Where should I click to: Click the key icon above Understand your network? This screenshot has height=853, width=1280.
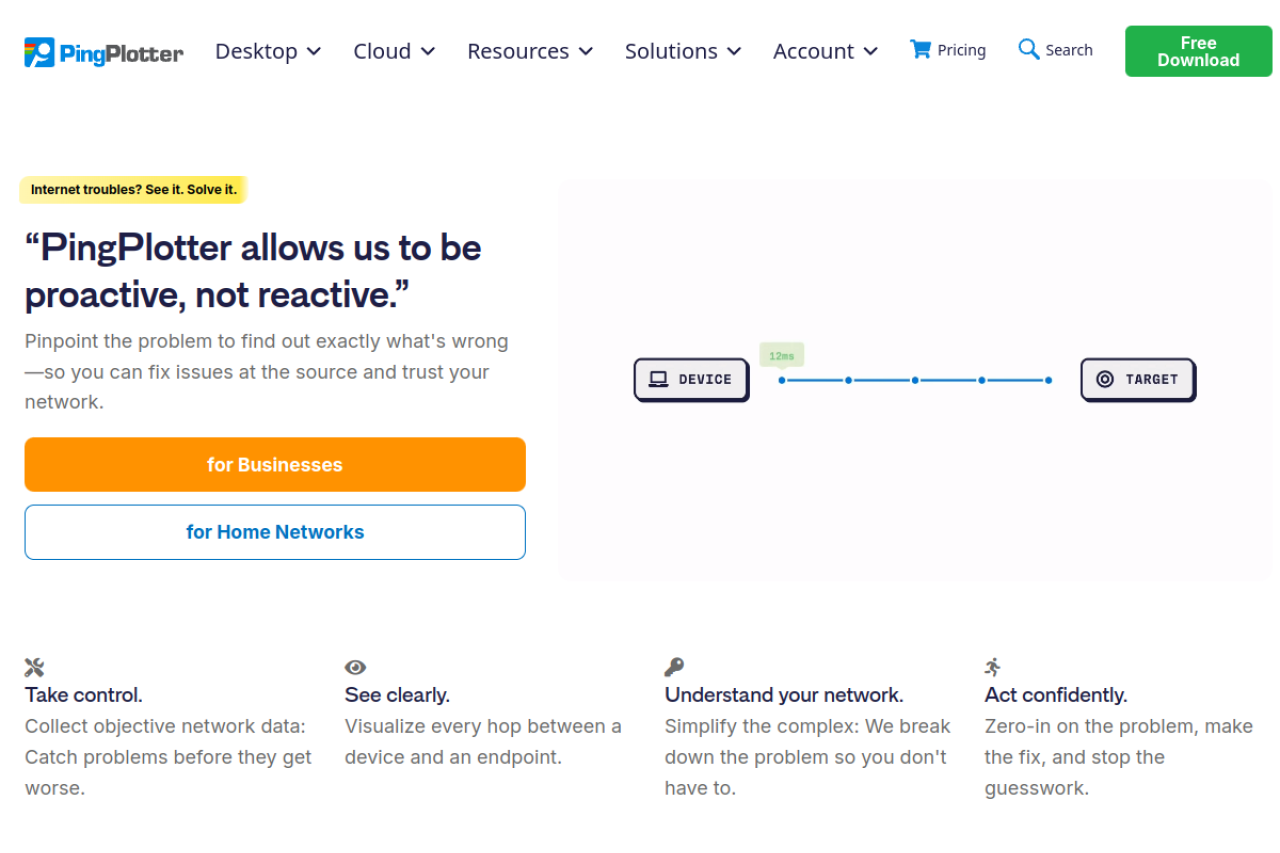point(674,667)
